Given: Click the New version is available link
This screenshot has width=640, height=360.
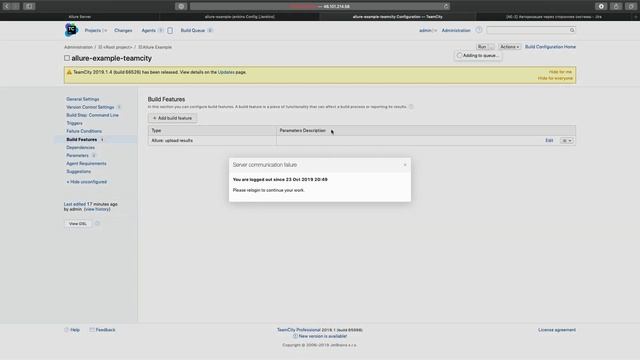Looking at the screenshot, I should (x=322, y=336).
